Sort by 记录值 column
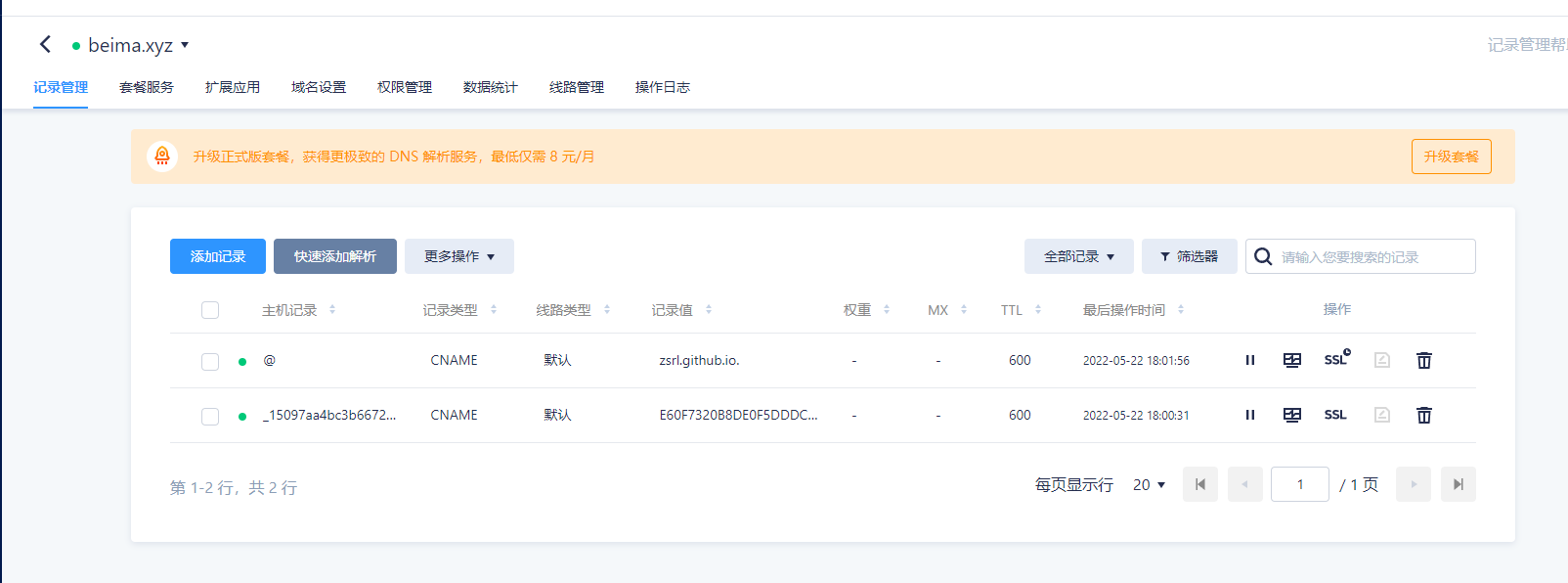 [709, 309]
